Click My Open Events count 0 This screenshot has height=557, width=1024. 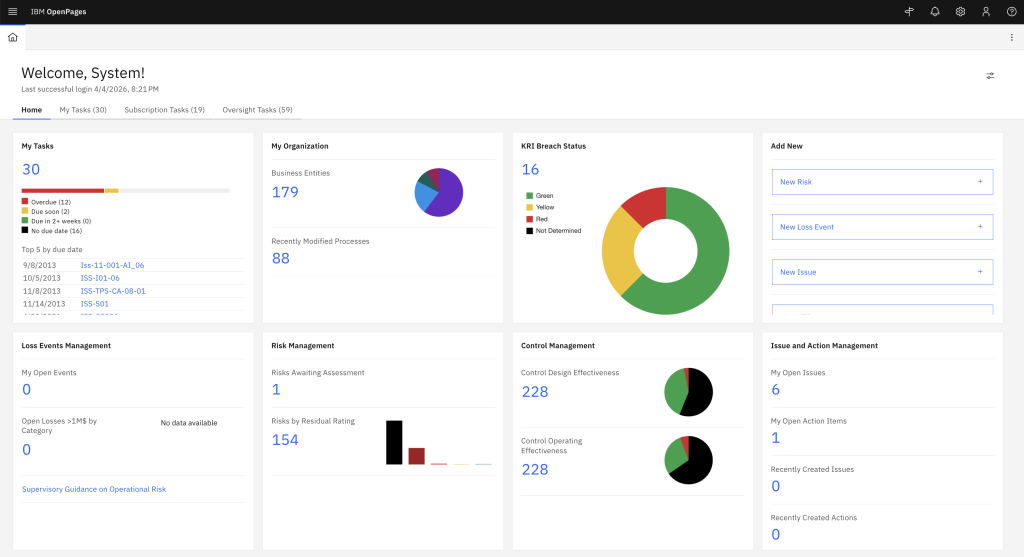coord(26,390)
